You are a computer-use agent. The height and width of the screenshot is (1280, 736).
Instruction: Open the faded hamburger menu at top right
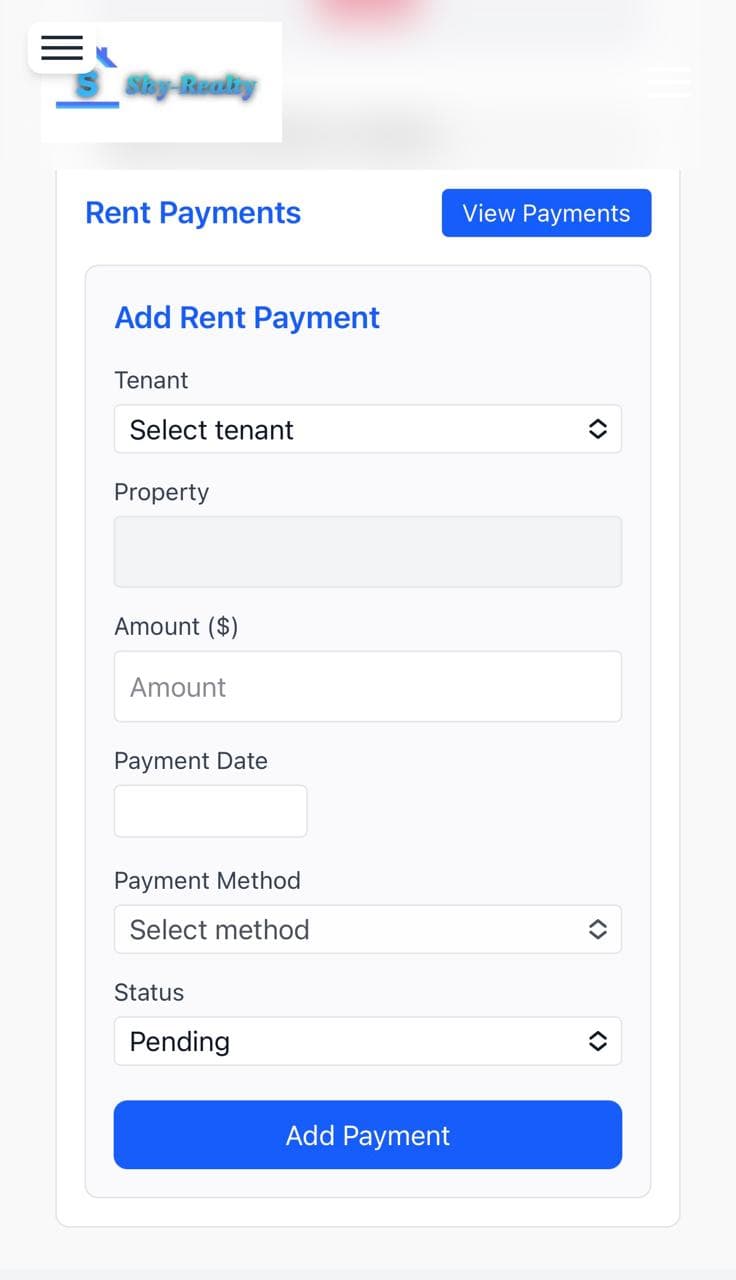[668, 83]
